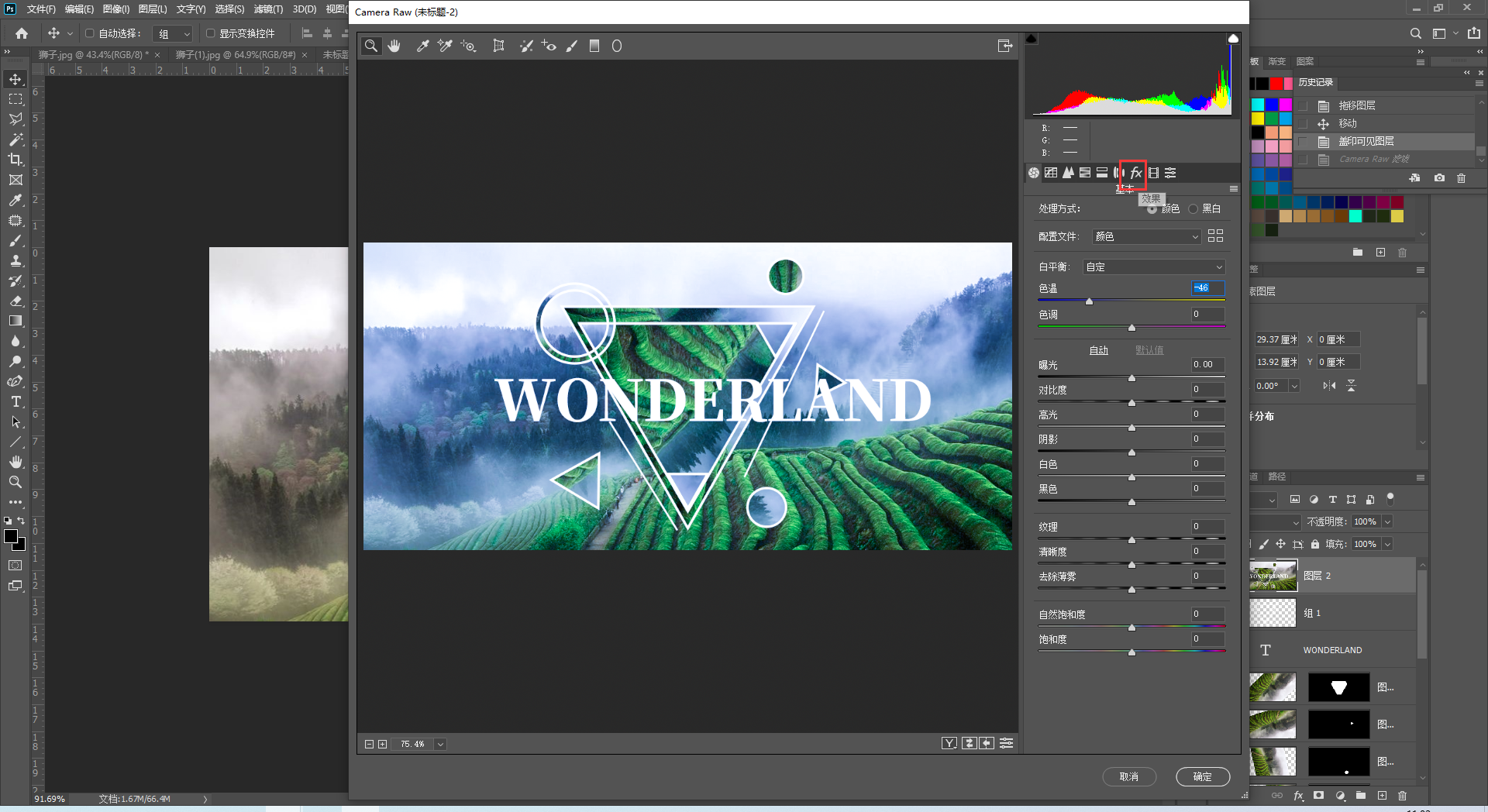Select Photoshop Gradient tool in left toolbar
The width and height of the screenshot is (1488, 812).
(15, 321)
